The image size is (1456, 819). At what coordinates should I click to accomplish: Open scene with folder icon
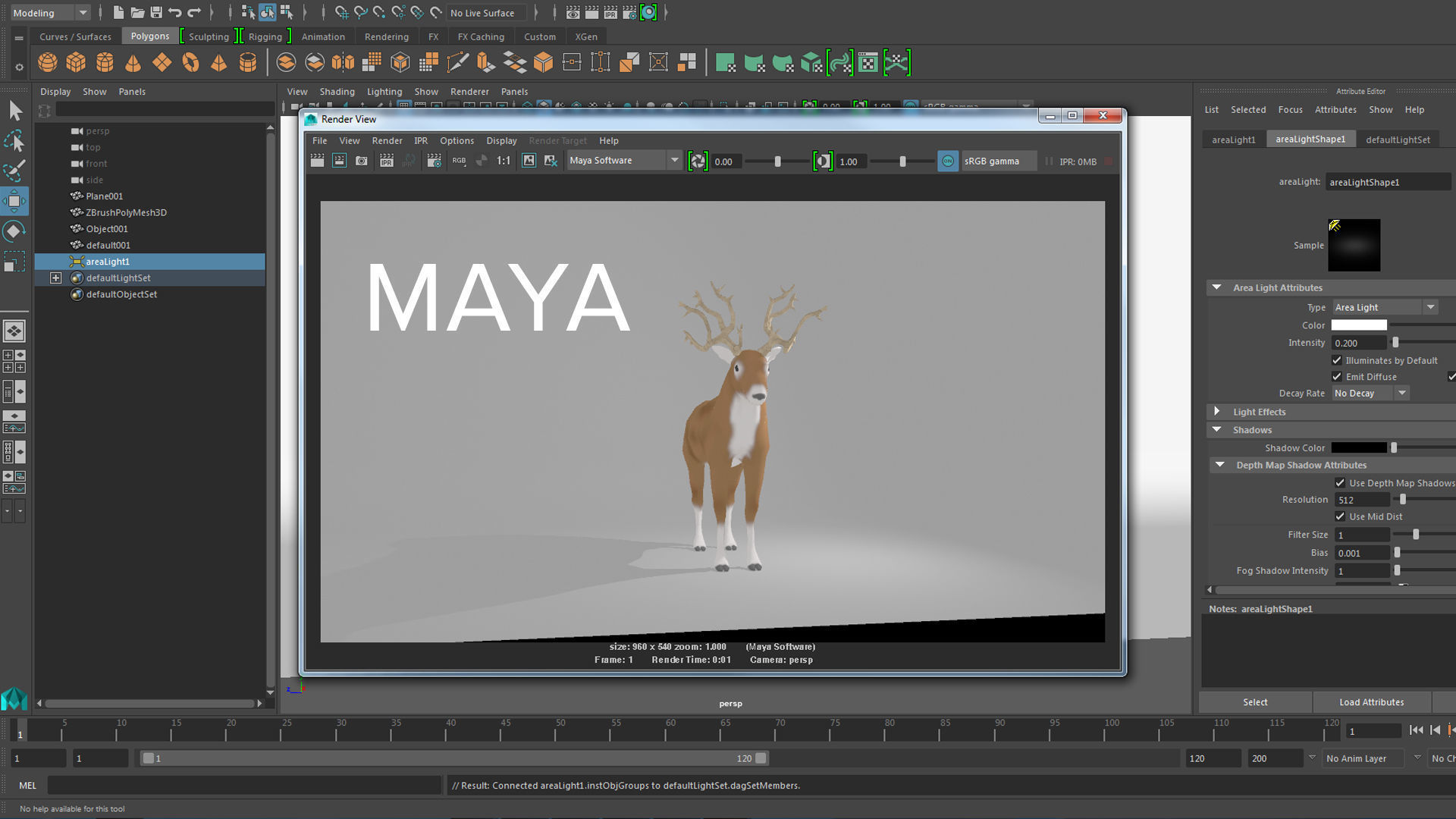click(137, 12)
